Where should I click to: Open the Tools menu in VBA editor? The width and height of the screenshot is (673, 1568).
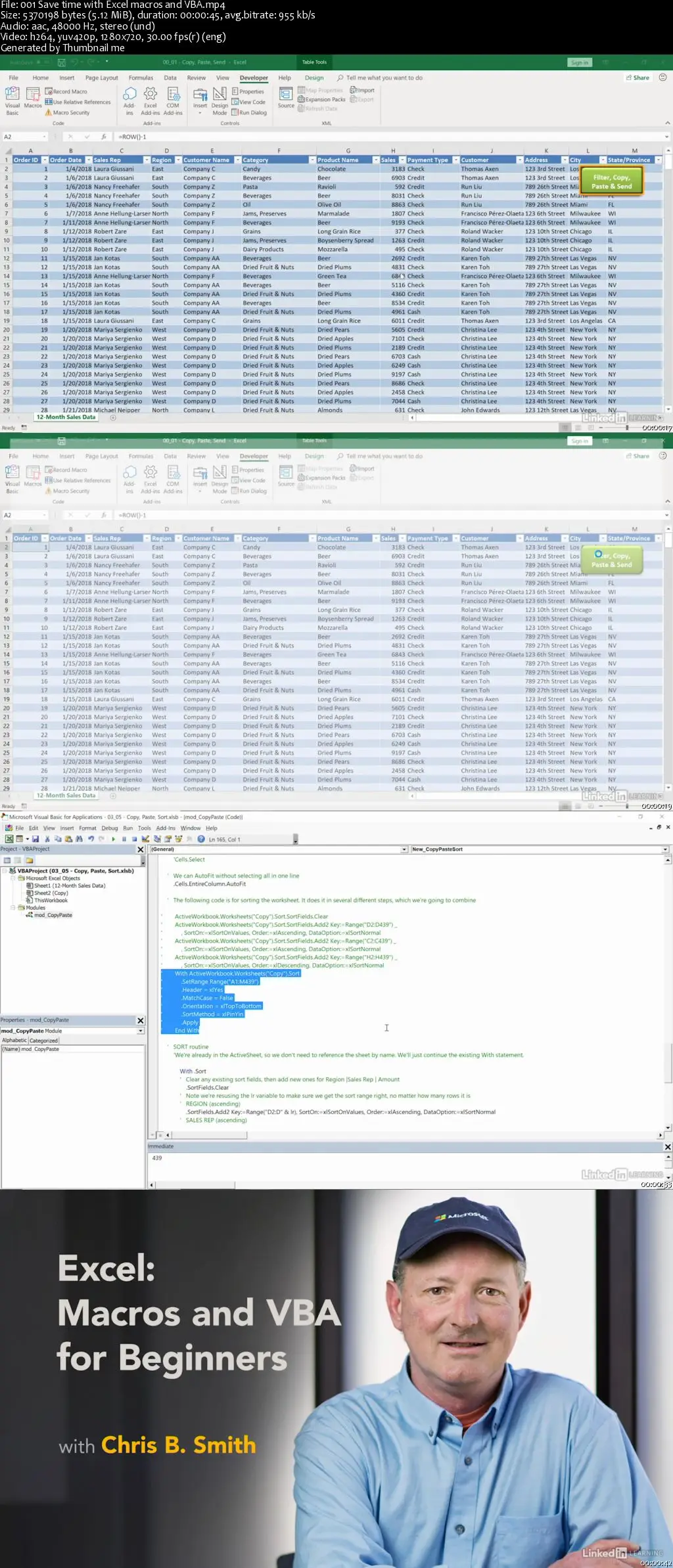click(145, 828)
